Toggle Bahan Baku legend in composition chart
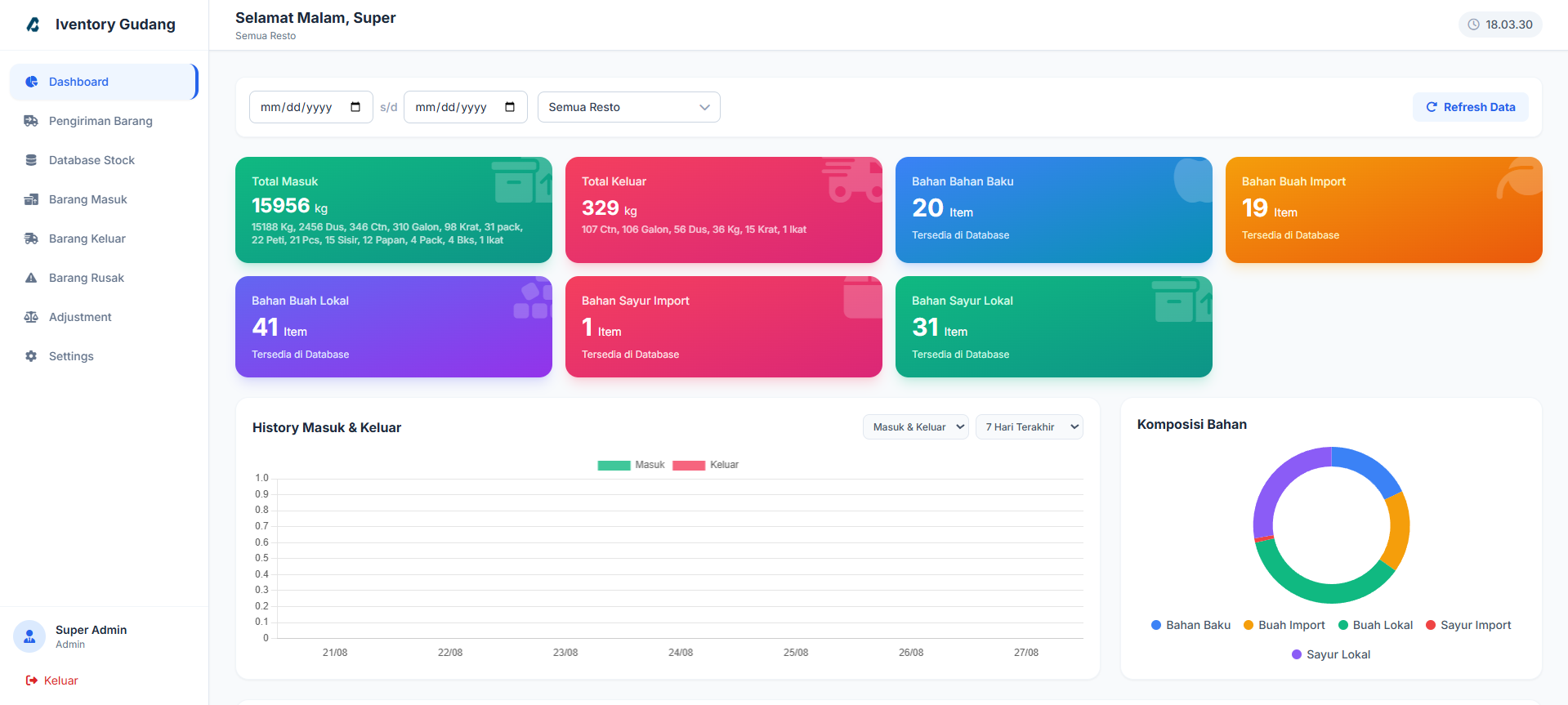Viewport: 1568px width, 705px height. [1191, 625]
